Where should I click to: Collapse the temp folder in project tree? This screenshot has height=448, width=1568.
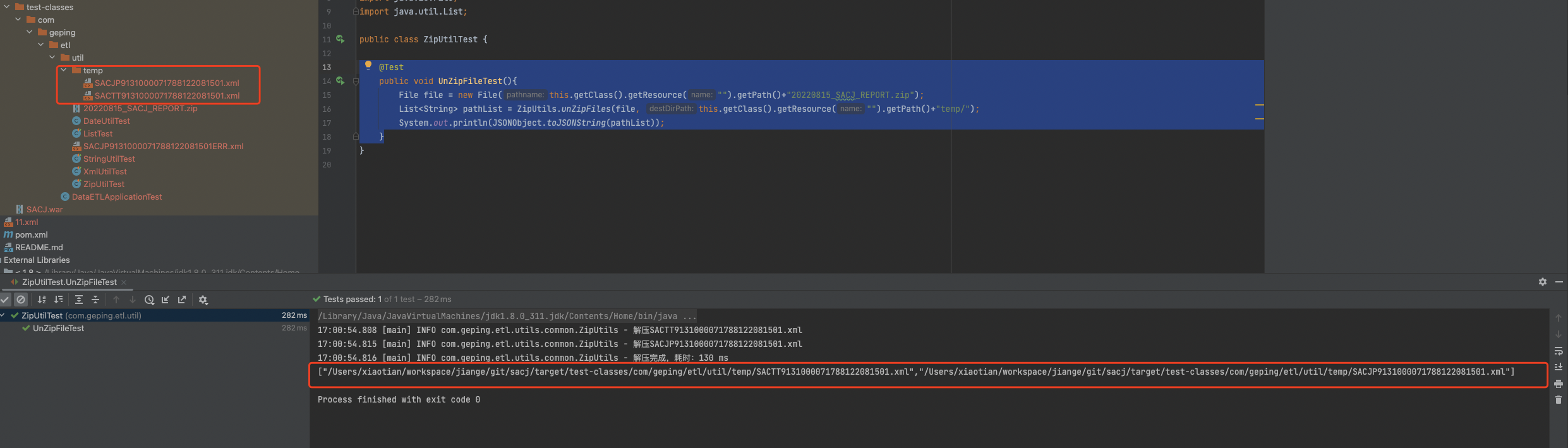[64, 70]
